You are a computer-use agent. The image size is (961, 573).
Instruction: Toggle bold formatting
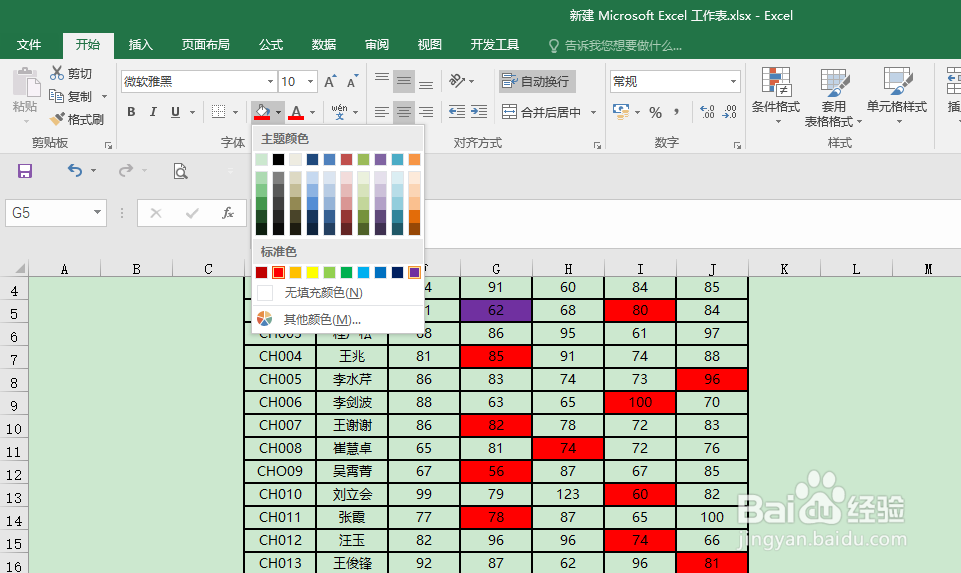pyautogui.click(x=131, y=112)
